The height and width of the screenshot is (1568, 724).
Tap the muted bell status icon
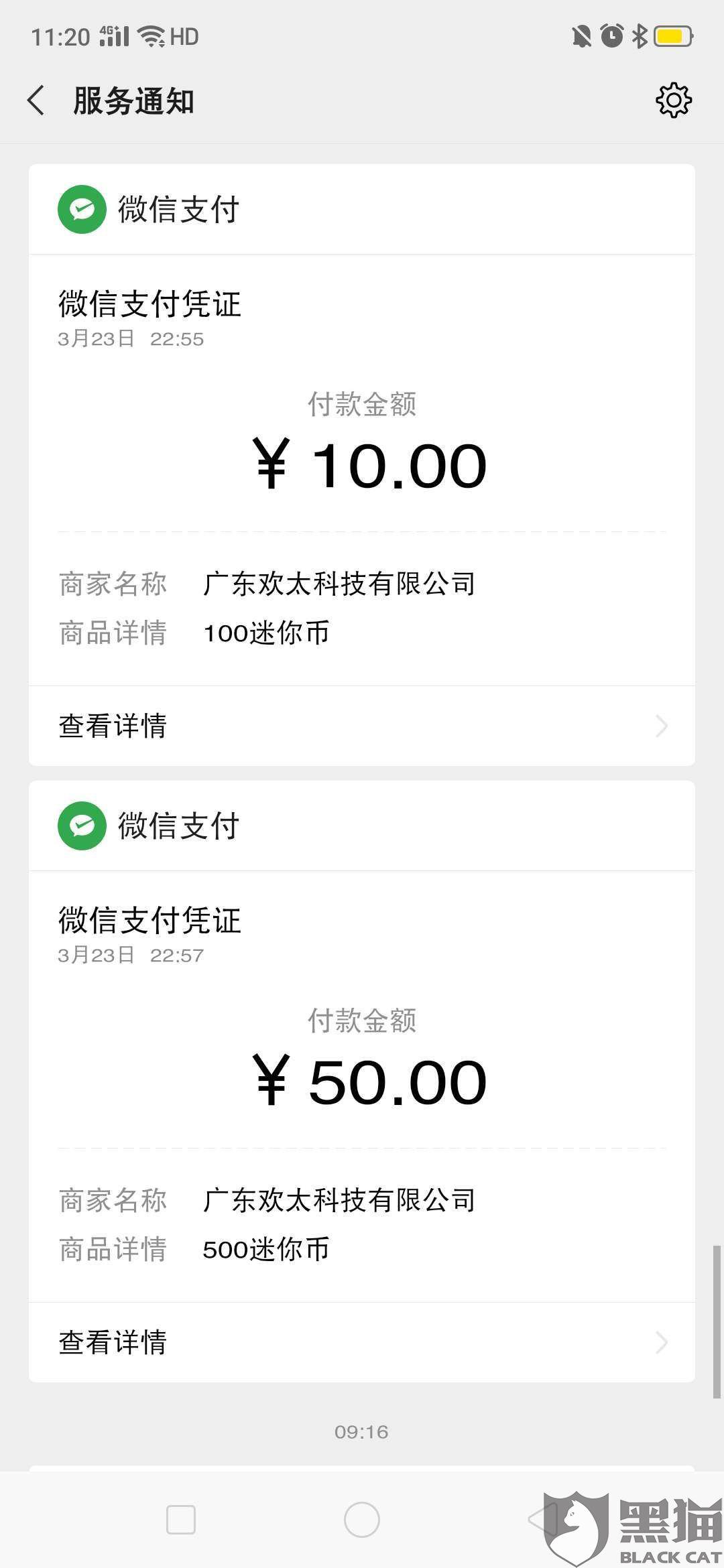pos(581,36)
